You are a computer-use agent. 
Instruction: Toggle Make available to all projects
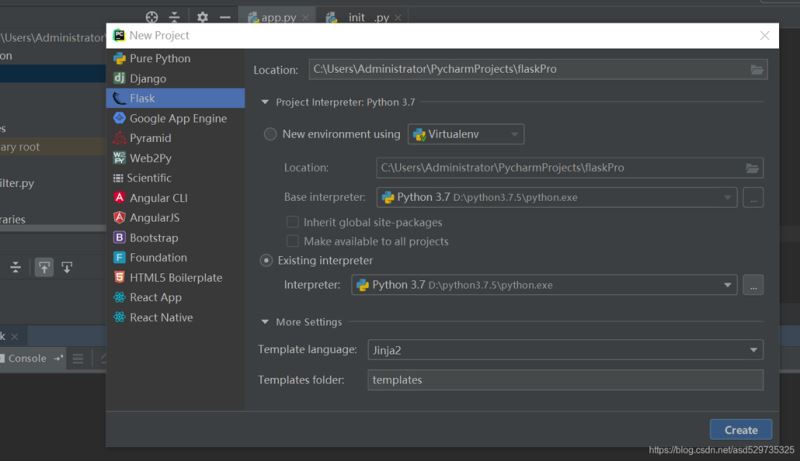click(292, 241)
